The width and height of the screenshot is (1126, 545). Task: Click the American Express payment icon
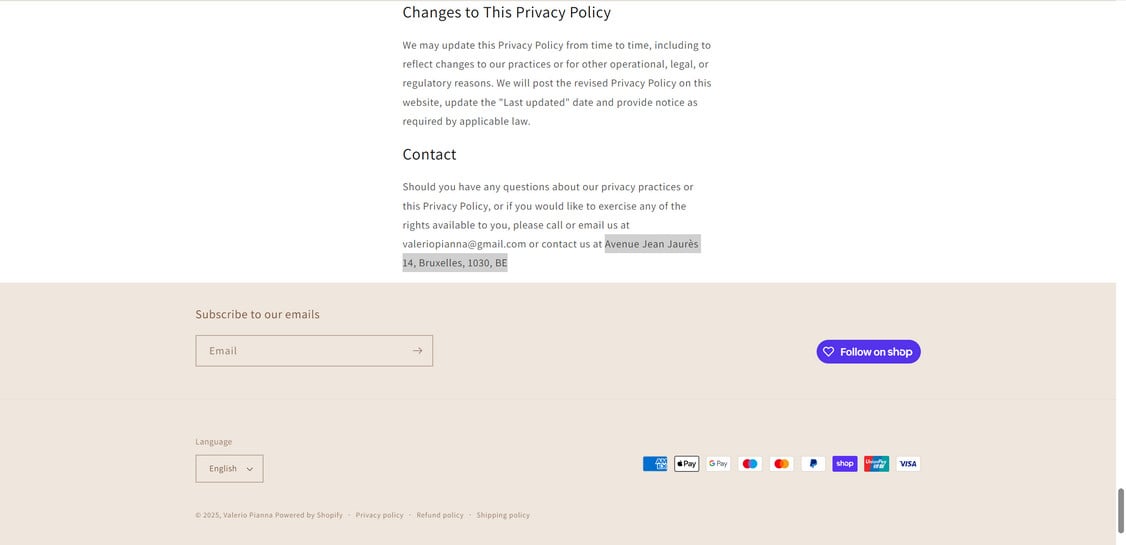click(655, 464)
